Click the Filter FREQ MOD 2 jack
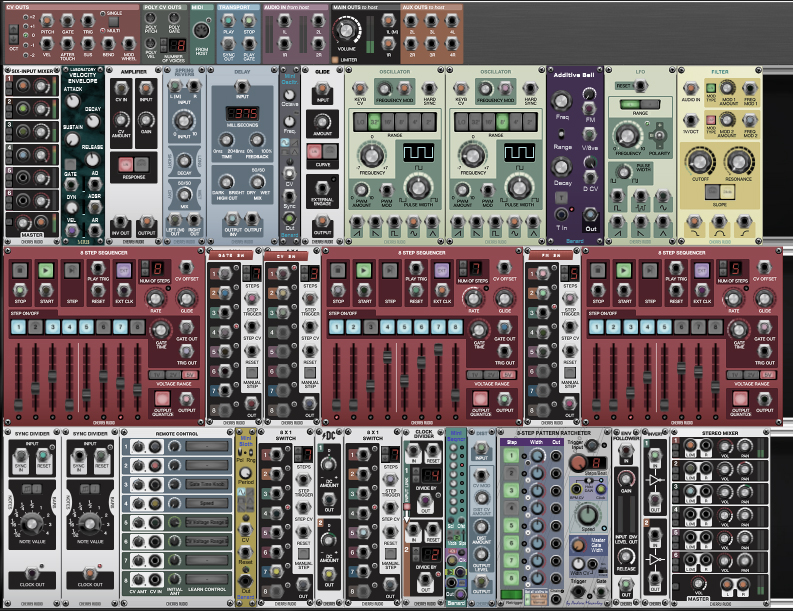793x611 pixels. click(750, 120)
